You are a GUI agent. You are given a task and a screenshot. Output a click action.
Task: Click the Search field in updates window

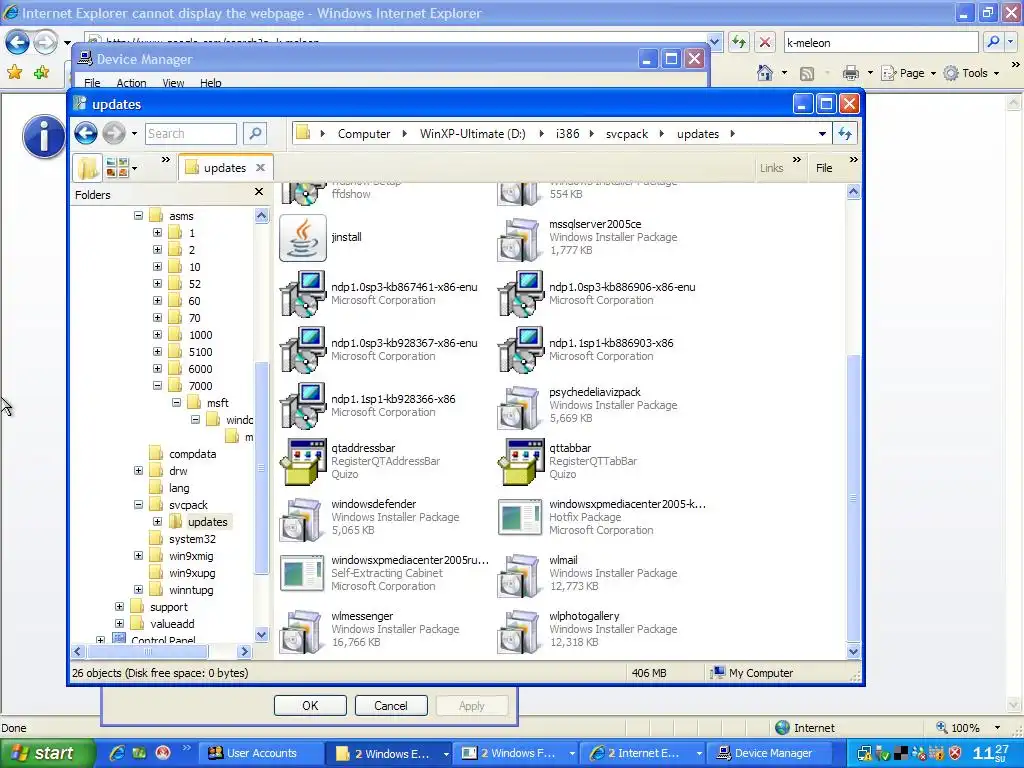tap(191, 134)
